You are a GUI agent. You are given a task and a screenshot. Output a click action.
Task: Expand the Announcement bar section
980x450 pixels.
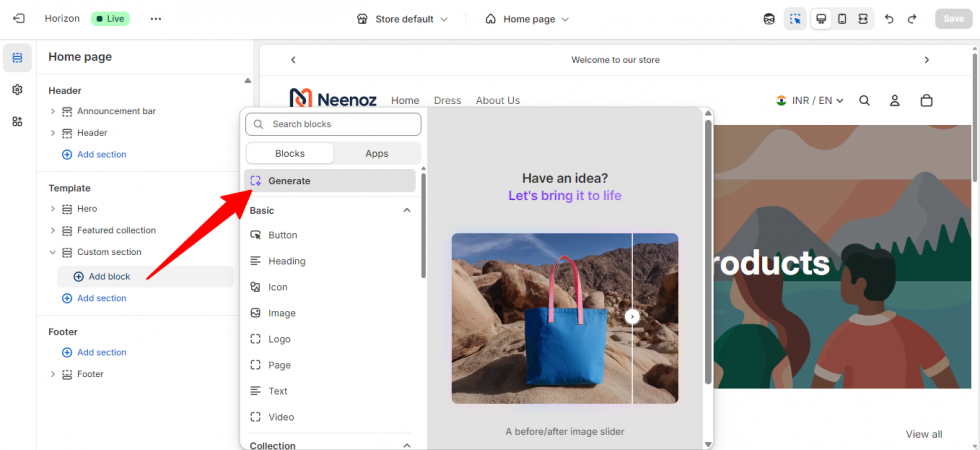[53, 111]
